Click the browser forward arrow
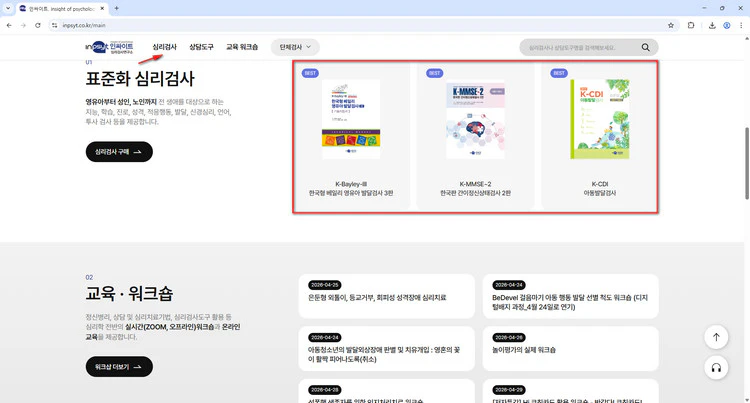The width and height of the screenshot is (750, 403). (x=23, y=25)
